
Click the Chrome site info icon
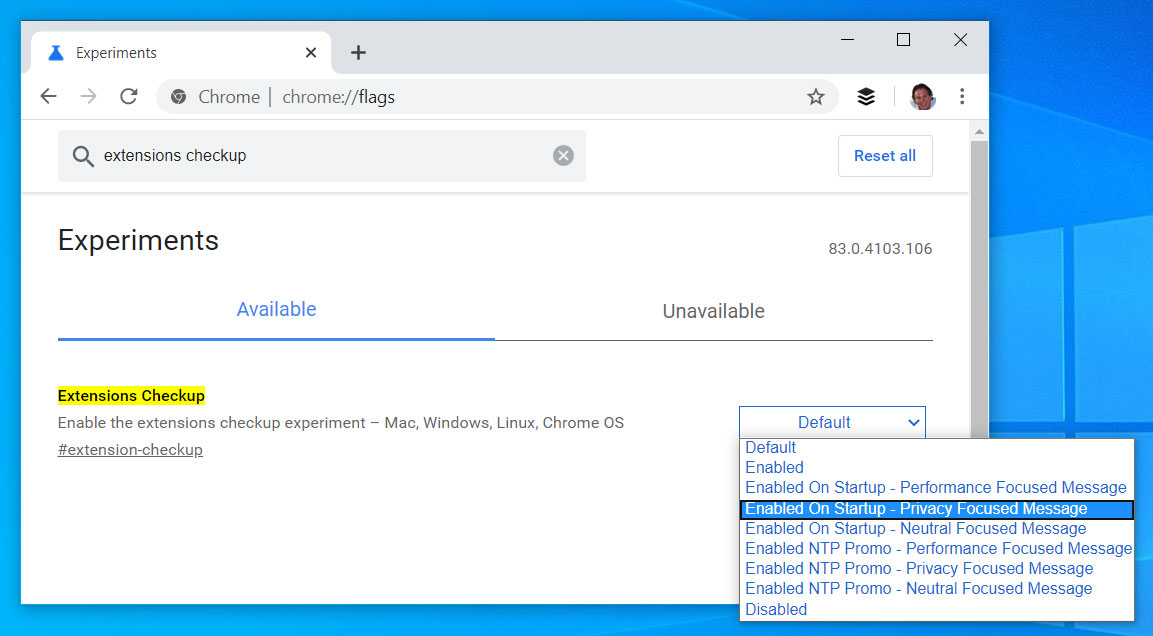tap(178, 97)
